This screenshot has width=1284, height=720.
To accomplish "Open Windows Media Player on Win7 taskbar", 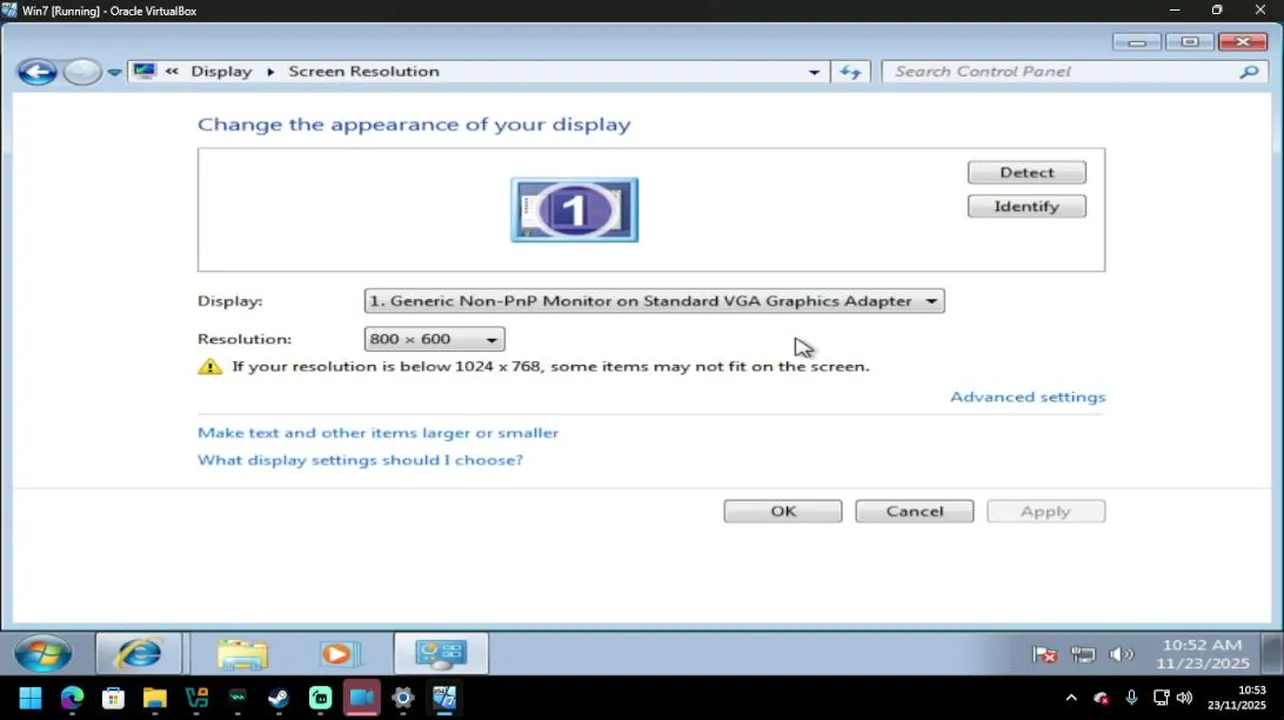I will [x=339, y=655].
